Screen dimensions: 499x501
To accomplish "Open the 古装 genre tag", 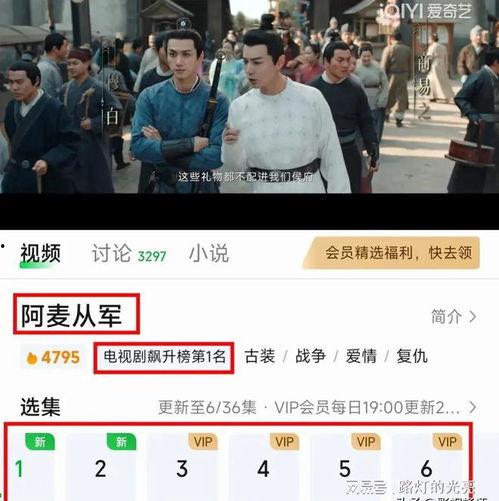I will tap(260, 356).
